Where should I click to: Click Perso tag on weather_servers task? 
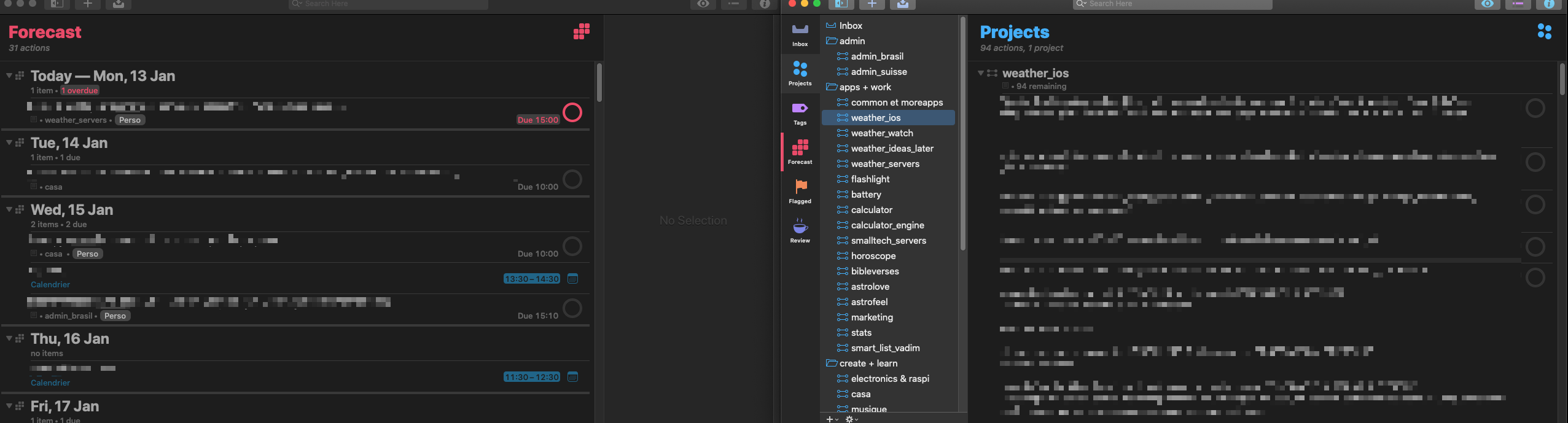coord(130,120)
